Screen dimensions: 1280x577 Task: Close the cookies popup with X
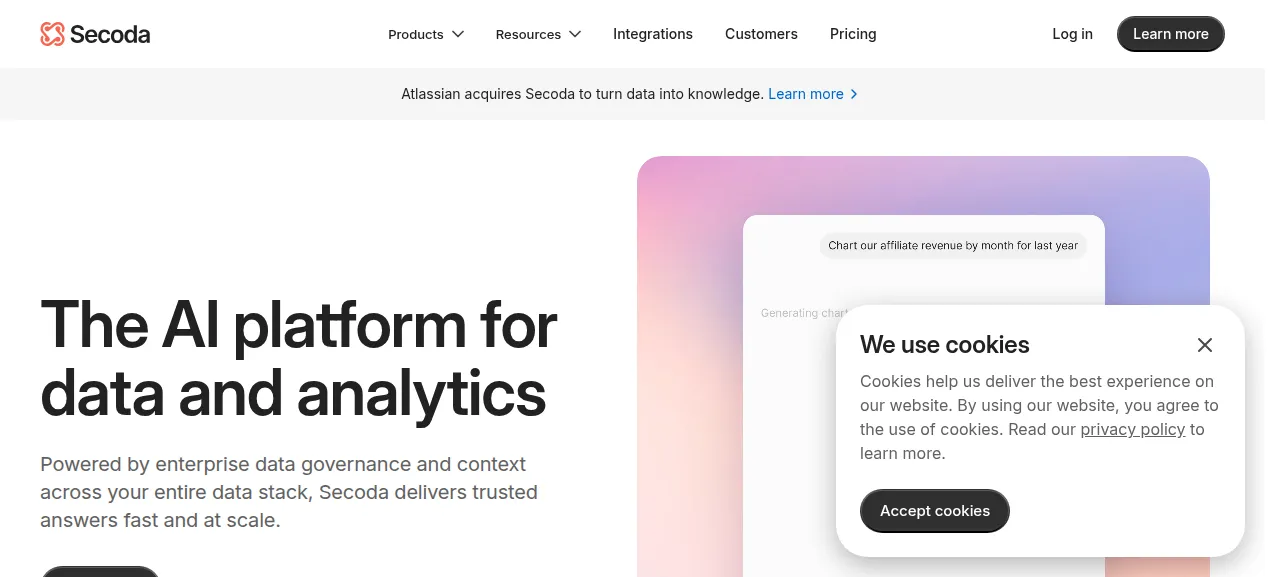click(1205, 345)
